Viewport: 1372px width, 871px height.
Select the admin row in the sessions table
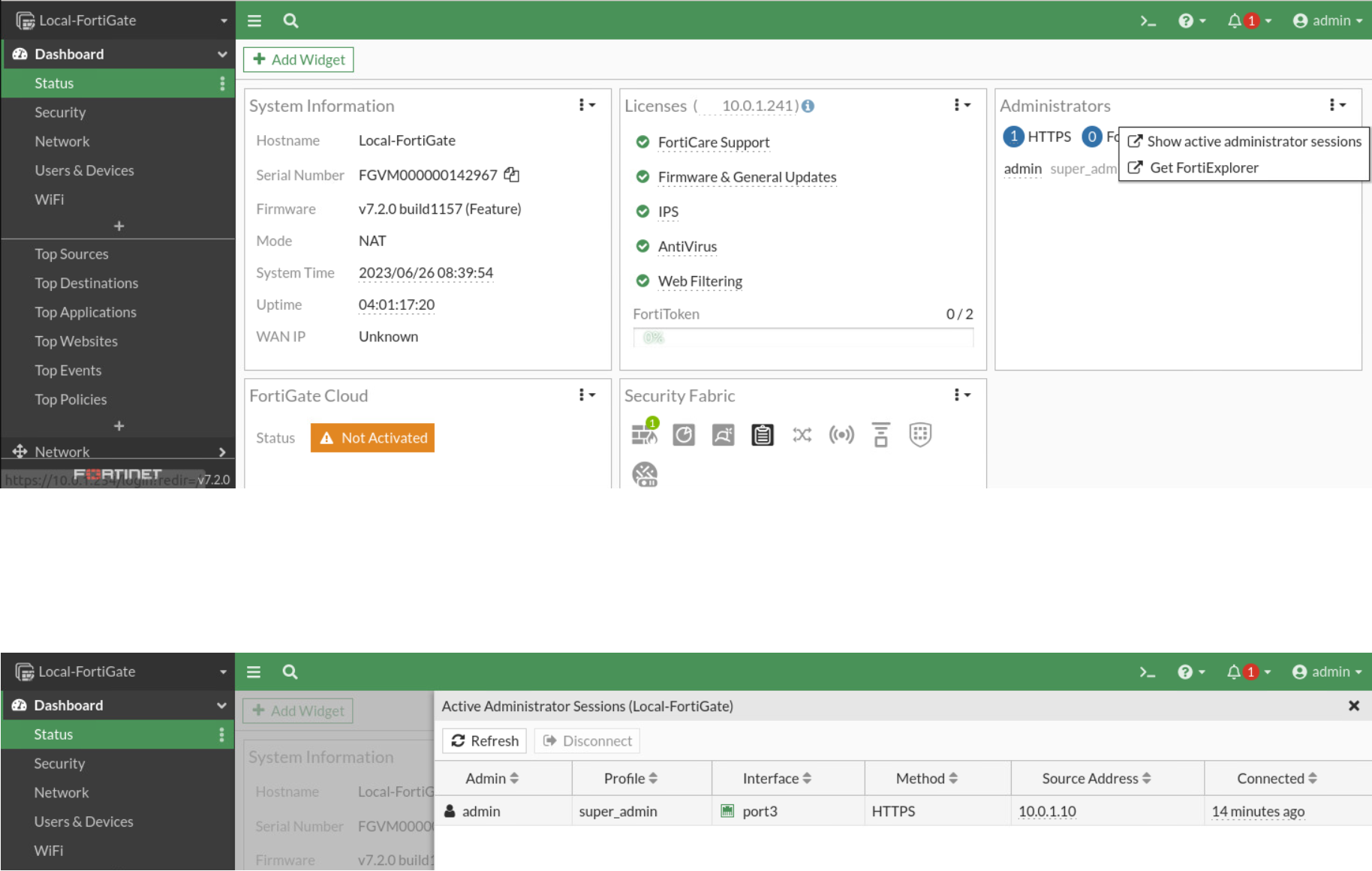(x=903, y=811)
